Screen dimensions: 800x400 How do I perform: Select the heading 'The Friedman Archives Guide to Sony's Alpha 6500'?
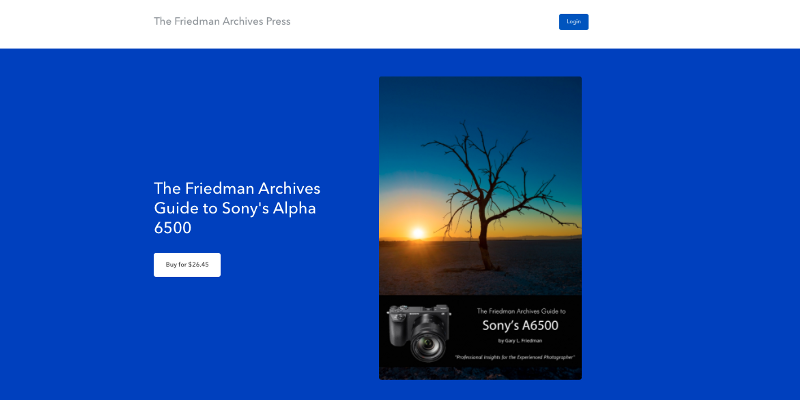[x=237, y=208]
